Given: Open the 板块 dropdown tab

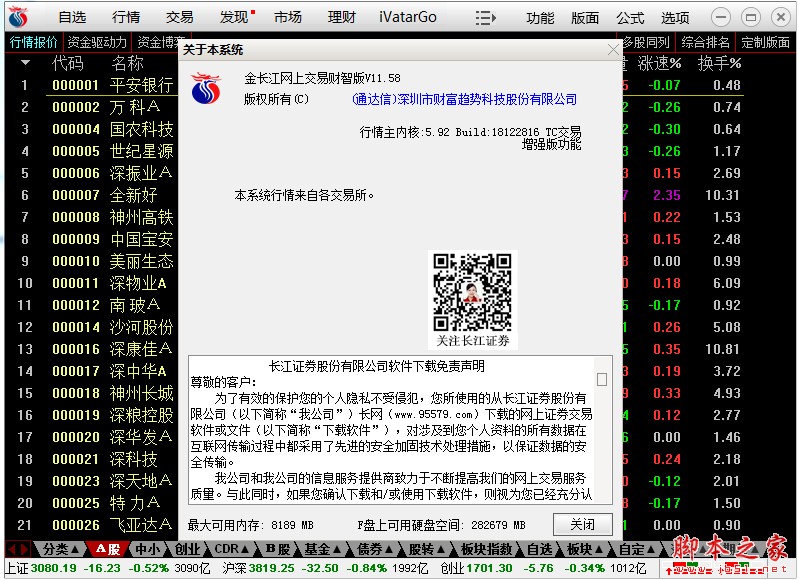Looking at the screenshot, I should click(x=584, y=549).
